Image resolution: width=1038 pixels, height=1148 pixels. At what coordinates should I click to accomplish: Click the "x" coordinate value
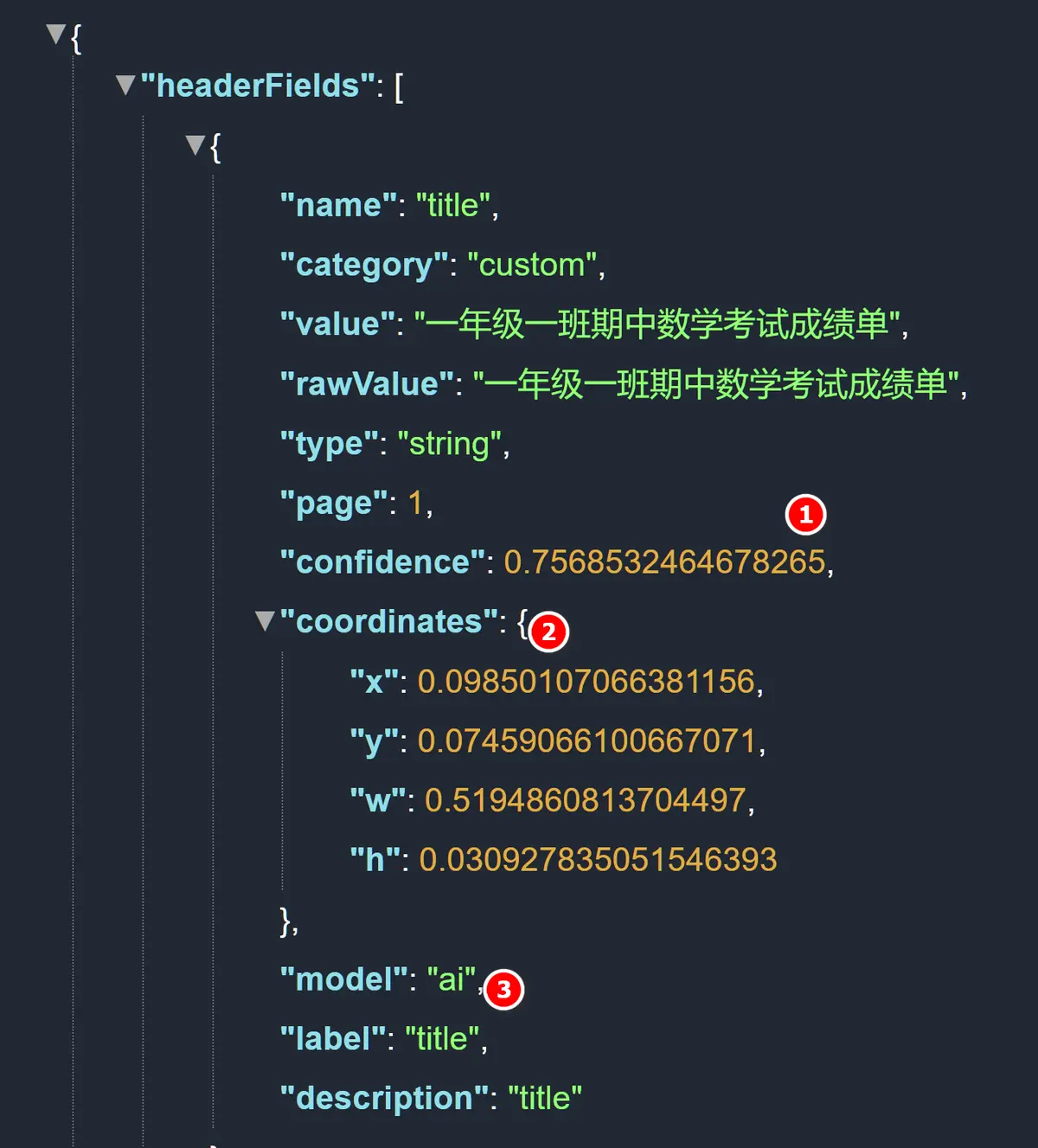pyautogui.click(x=586, y=682)
